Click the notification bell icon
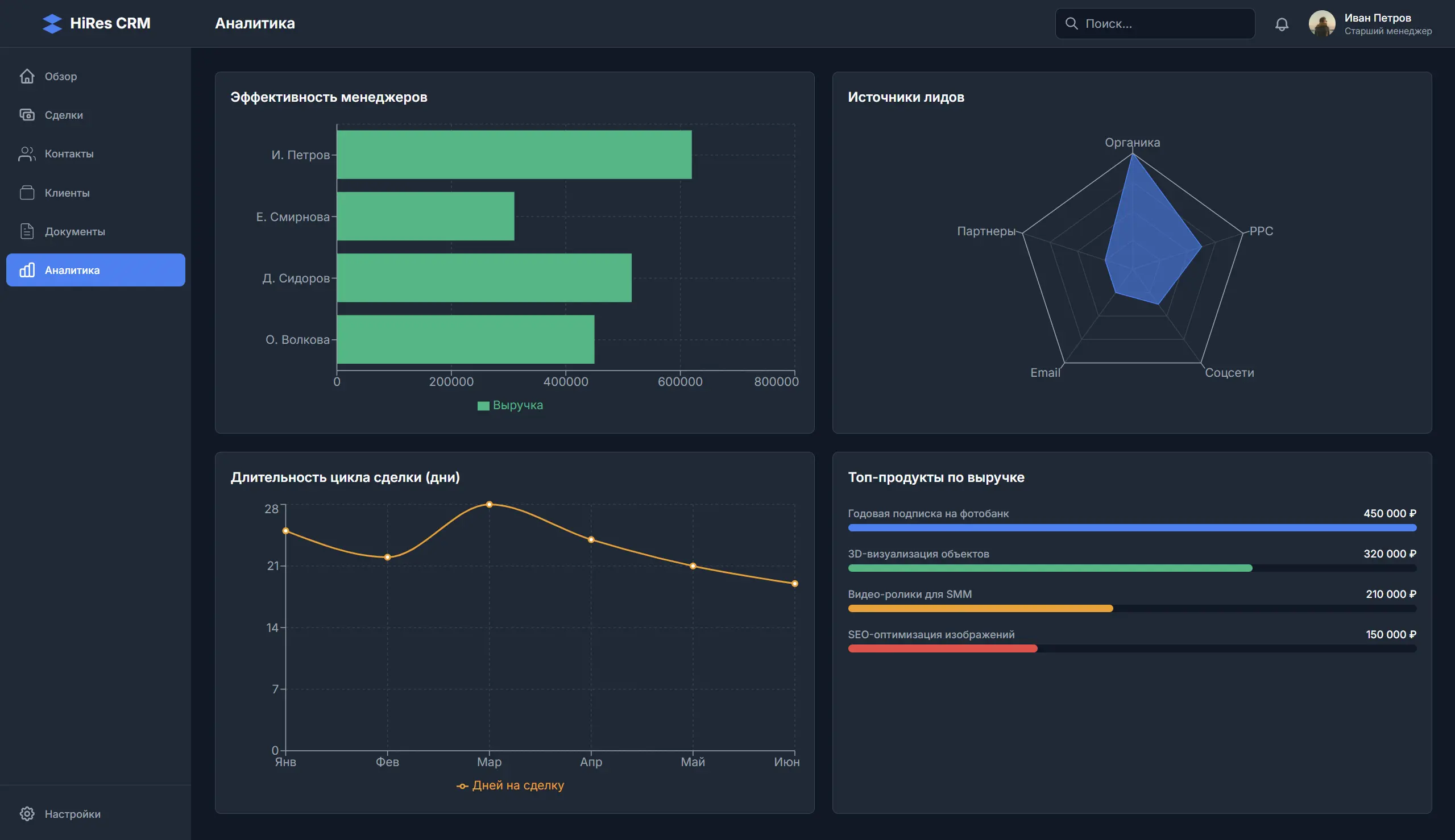 point(1282,24)
